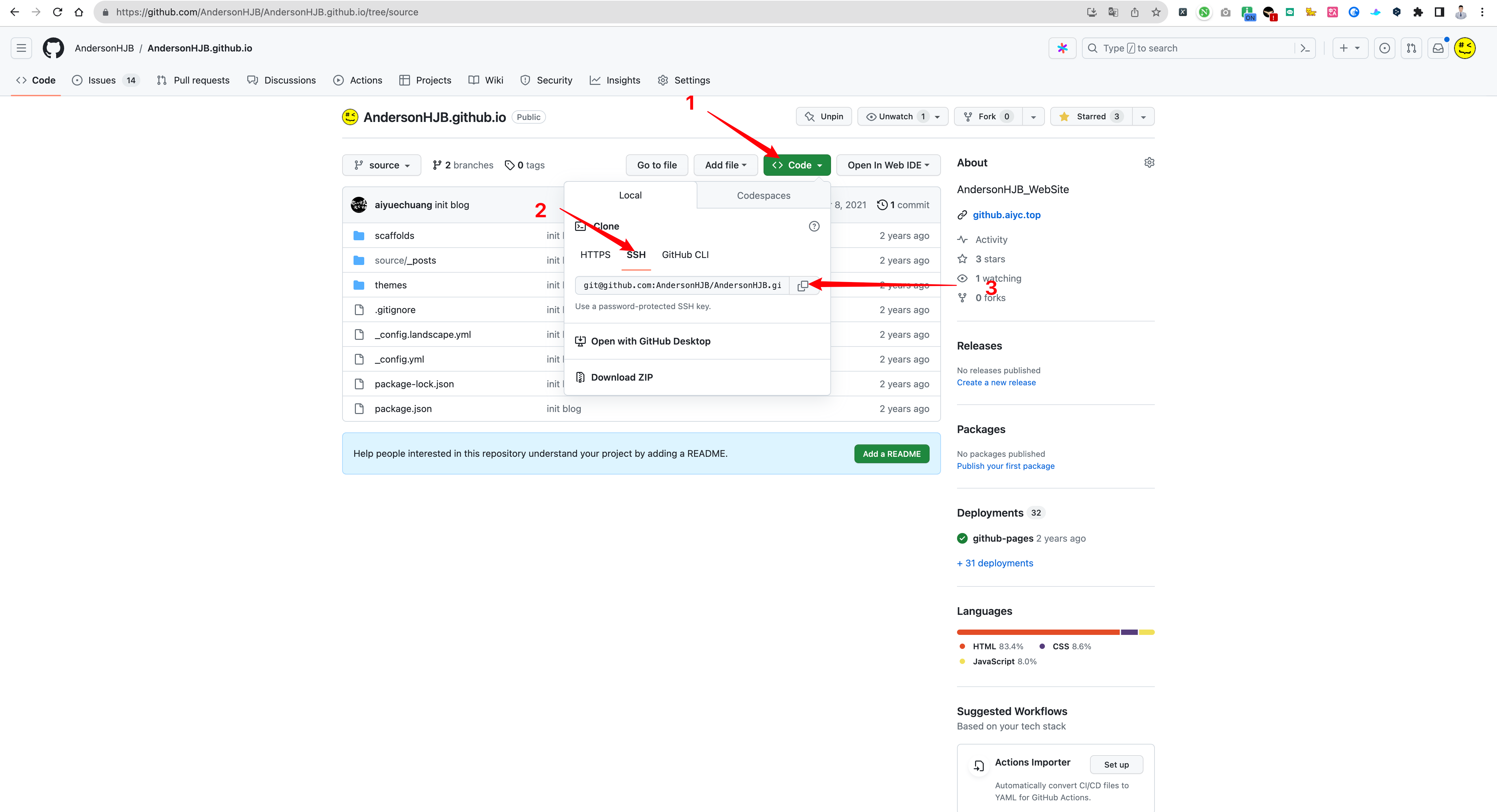
Task: Open the aiyuechuang committer avatar
Action: [x=359, y=205]
